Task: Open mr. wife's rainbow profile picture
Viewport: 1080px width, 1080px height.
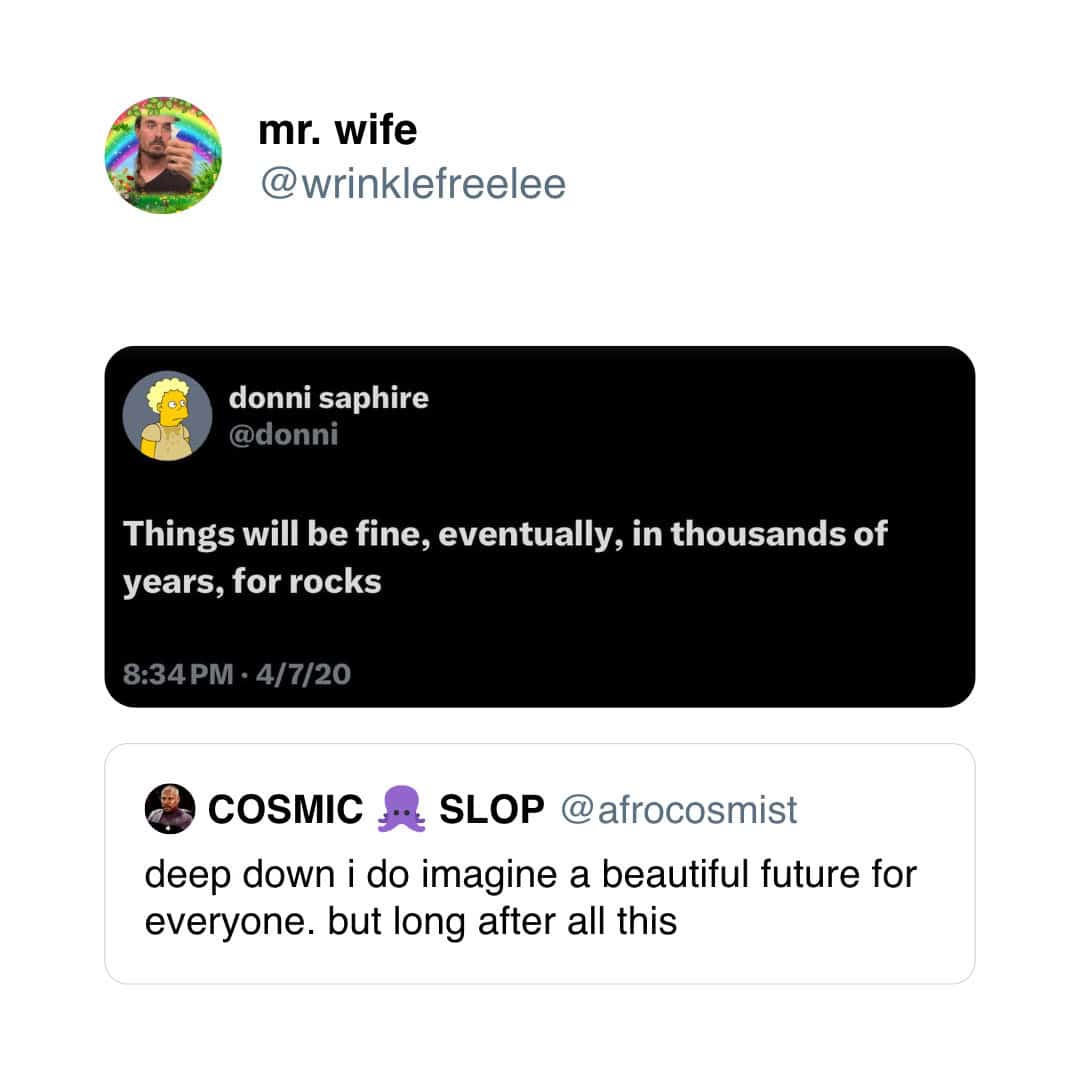Action: pos(163,156)
